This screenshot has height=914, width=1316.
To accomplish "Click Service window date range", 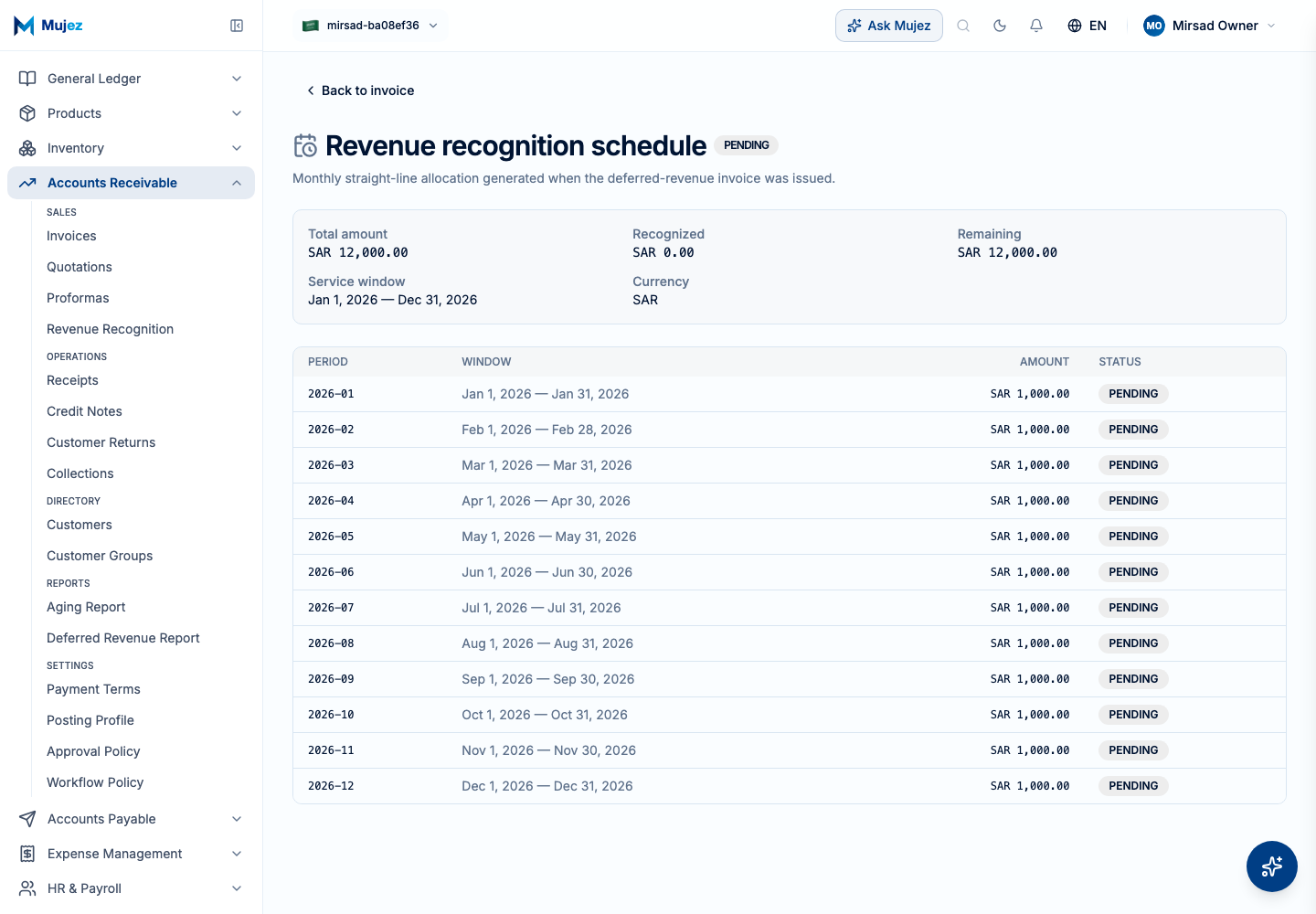I will click(393, 300).
